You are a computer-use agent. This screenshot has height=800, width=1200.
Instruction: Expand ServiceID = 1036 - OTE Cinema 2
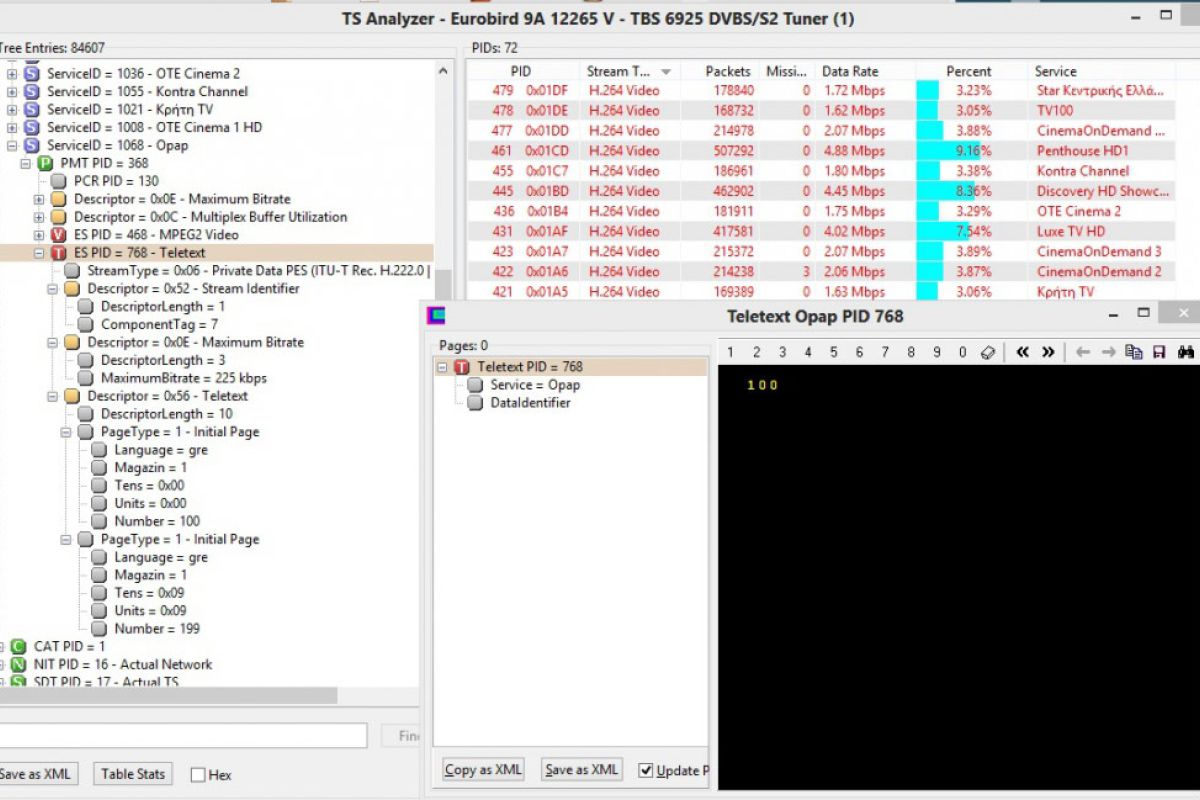click(x=12, y=74)
